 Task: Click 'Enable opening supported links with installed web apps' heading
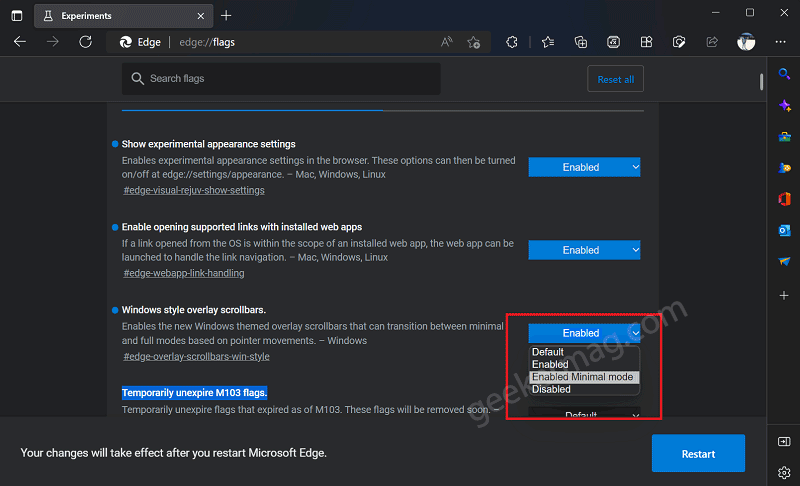click(x=242, y=227)
